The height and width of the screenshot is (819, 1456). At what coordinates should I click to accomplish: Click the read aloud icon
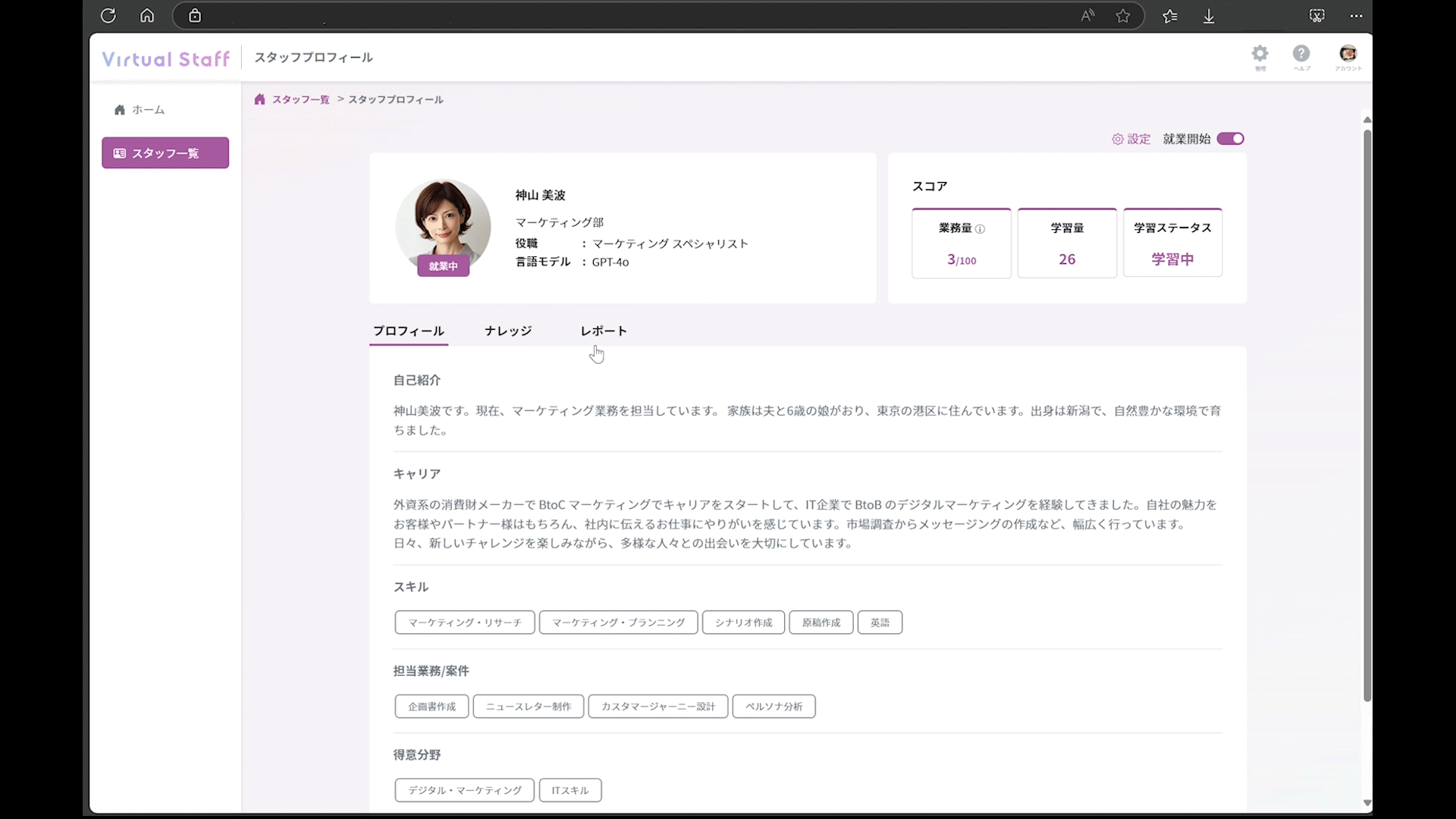[1087, 16]
